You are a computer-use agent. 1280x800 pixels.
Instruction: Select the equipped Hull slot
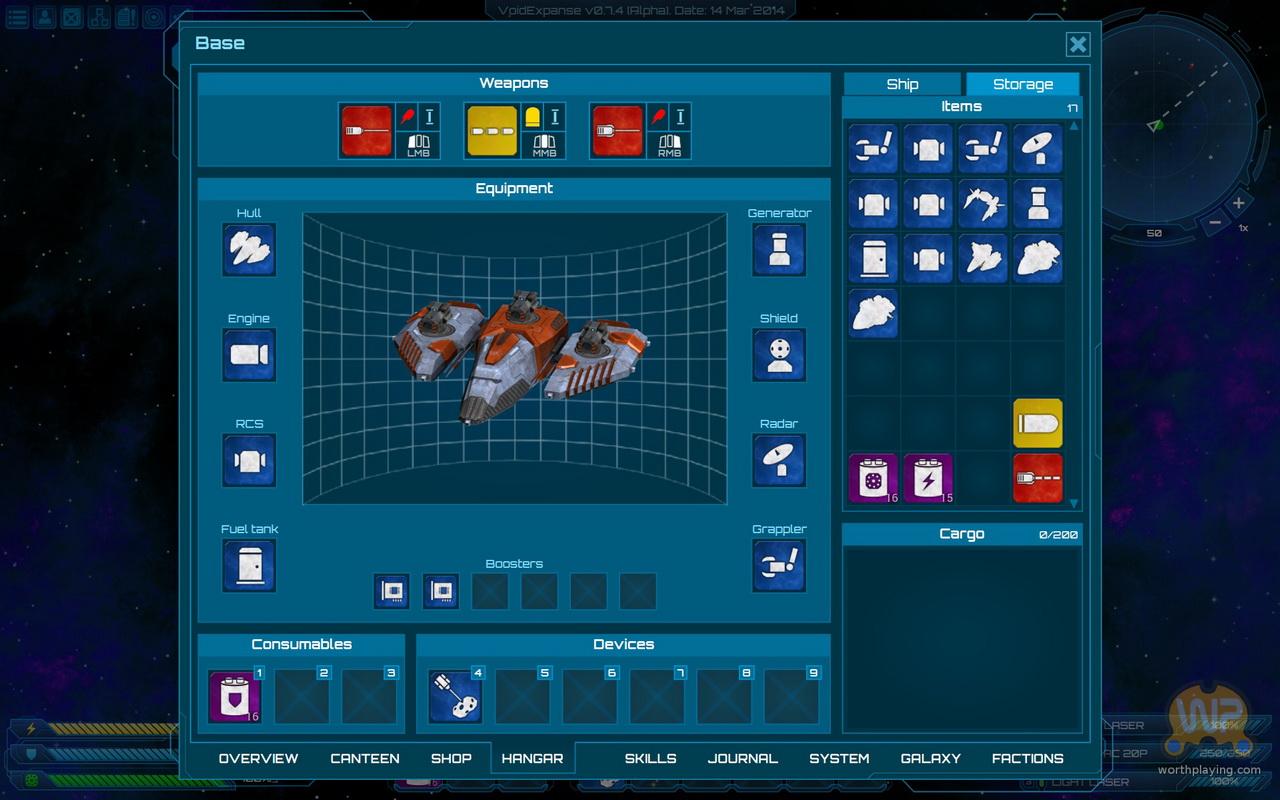249,249
